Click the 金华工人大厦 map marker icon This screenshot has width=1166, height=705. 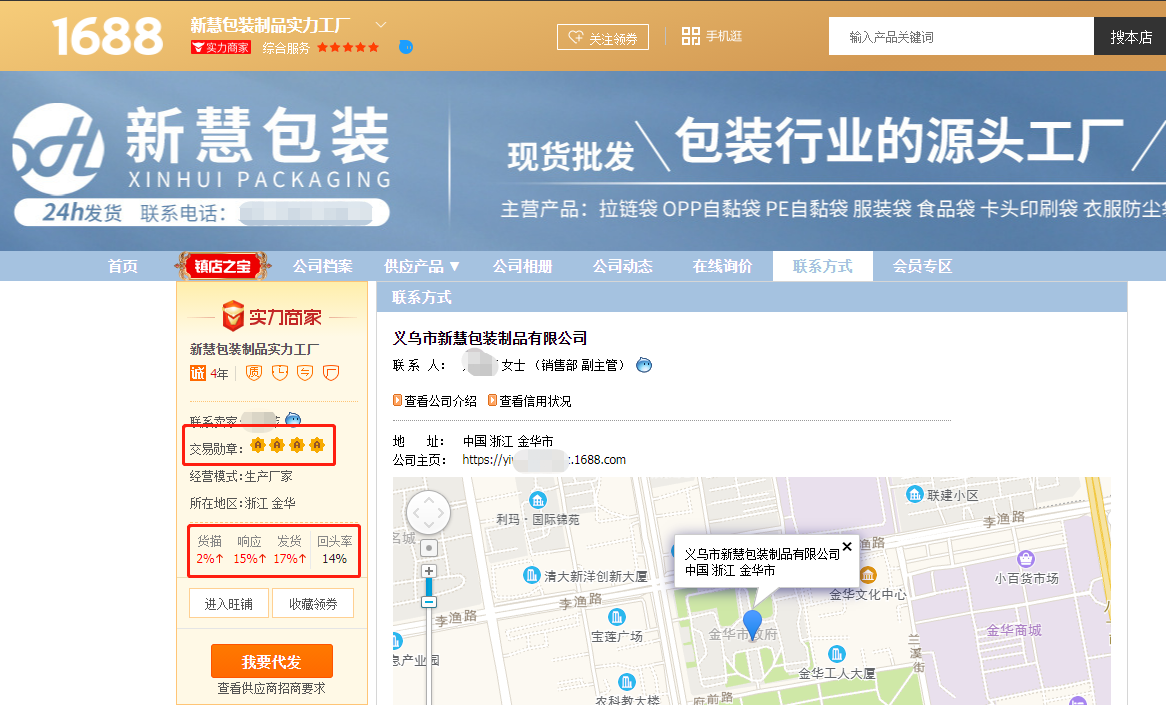click(837, 654)
